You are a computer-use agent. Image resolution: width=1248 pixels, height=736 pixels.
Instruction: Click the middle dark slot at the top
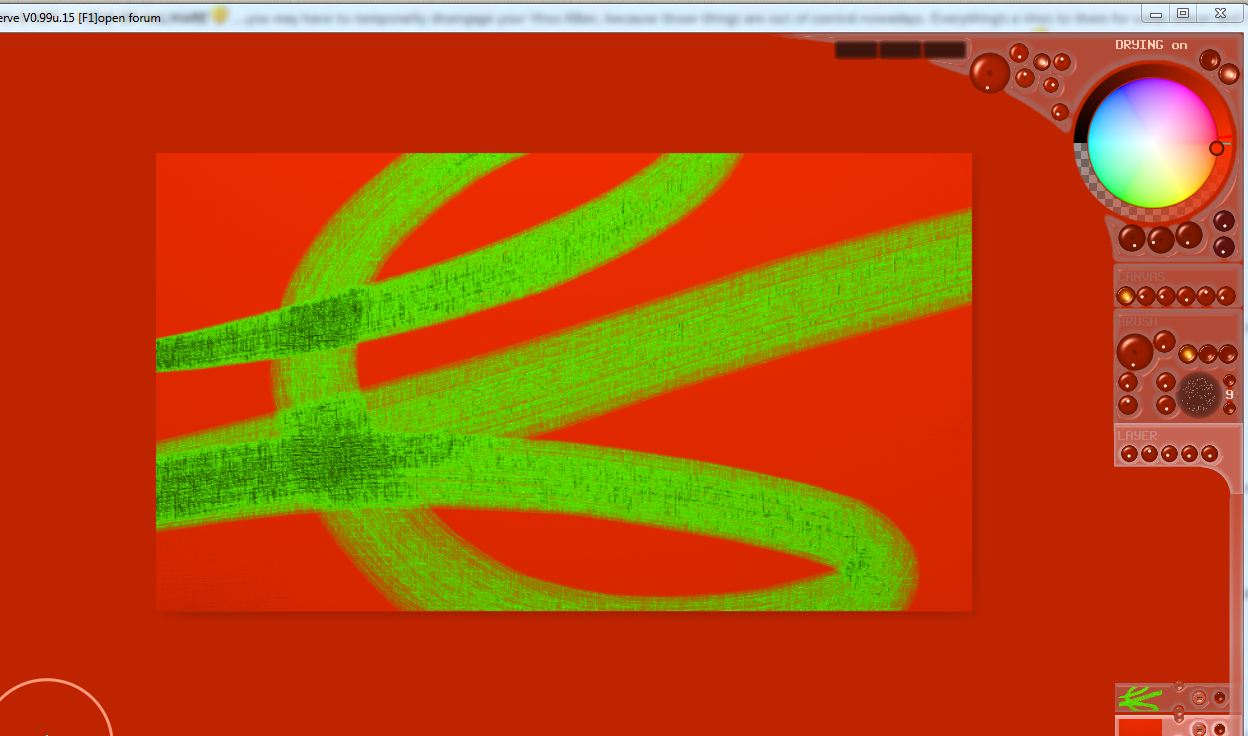coord(900,50)
